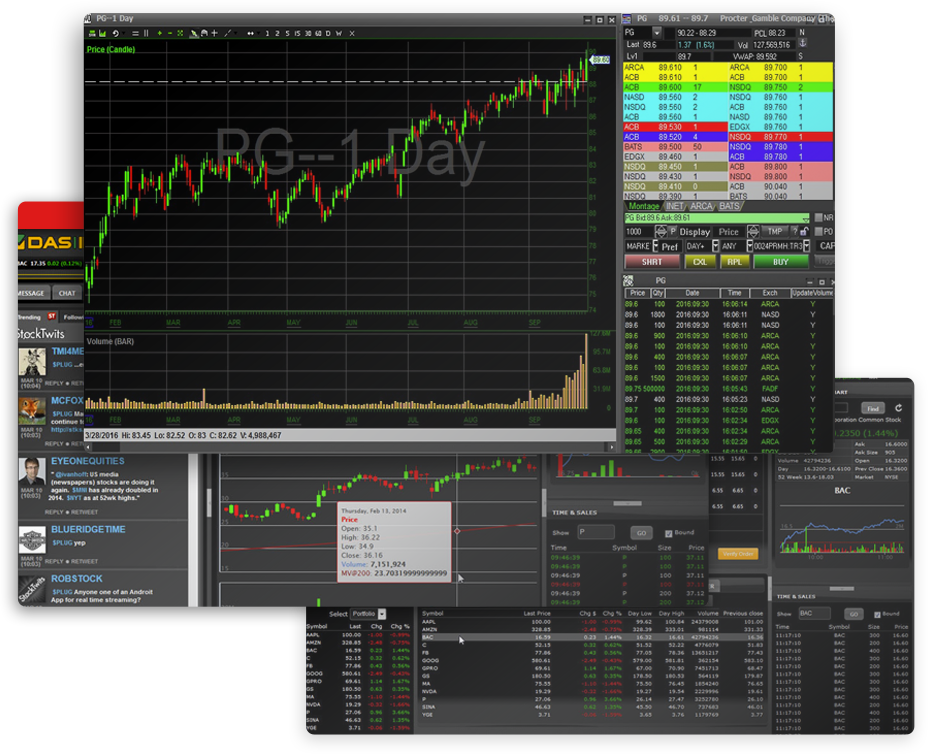Click the Time & Sales window icon for PG

point(629,281)
